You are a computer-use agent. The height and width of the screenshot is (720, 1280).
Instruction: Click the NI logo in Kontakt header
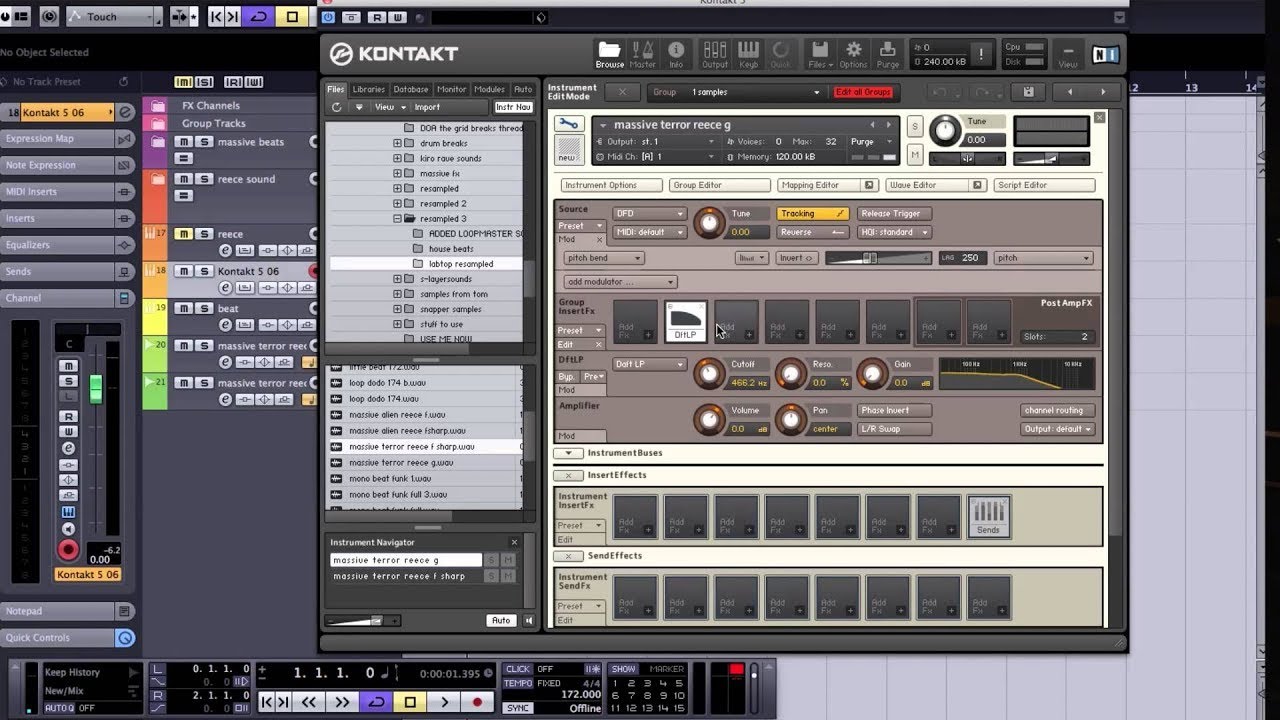coord(1106,54)
